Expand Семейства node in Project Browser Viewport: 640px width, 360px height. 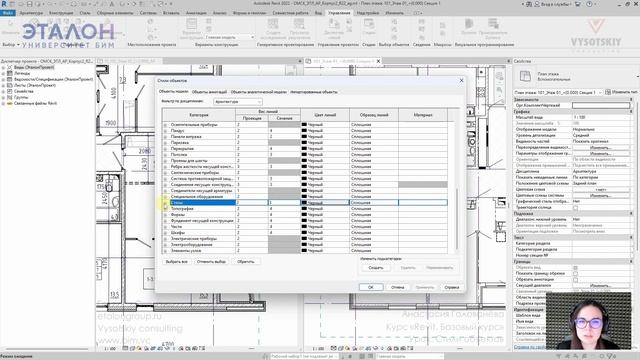coord(3,91)
